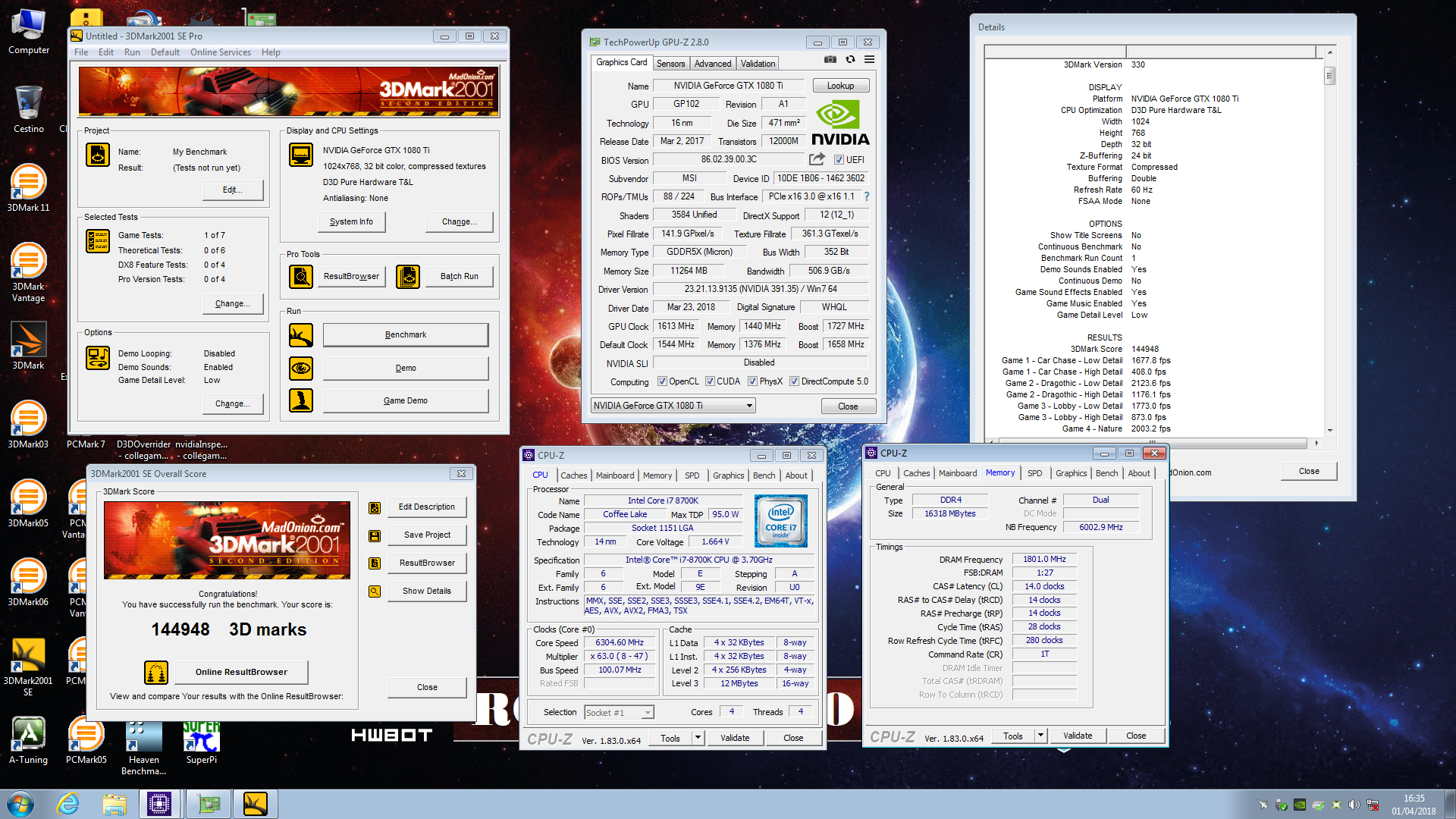Click the Show Details magnifier icon
This screenshot has height=819, width=1456.
(x=375, y=591)
